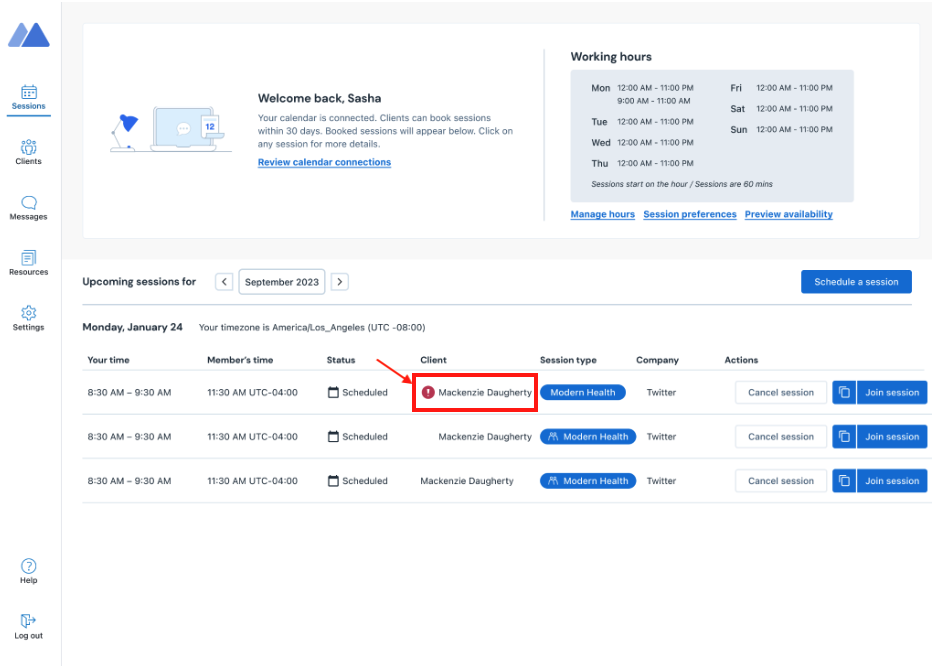This screenshot has width=933, height=666.
Task: Open Settings gear in sidebar
Action: pyautogui.click(x=29, y=317)
